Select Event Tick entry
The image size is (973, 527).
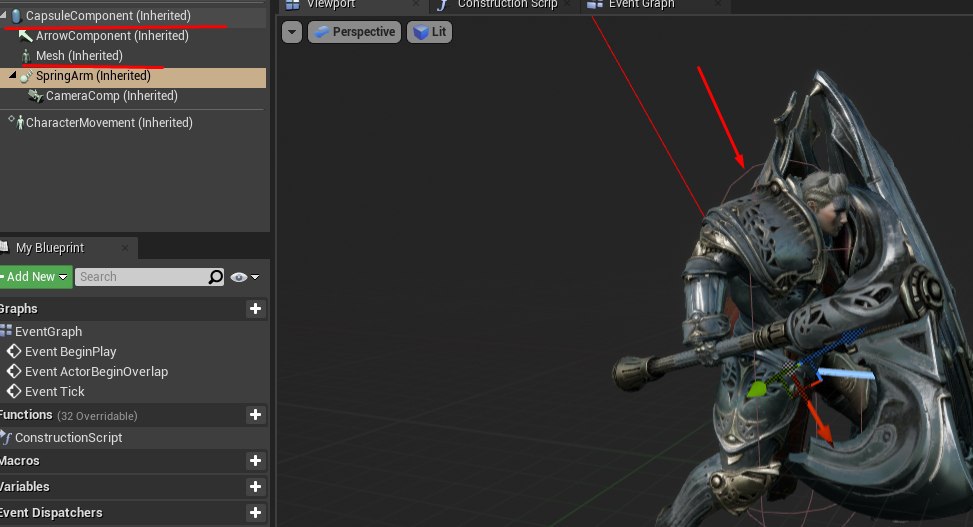pyautogui.click(x=55, y=391)
